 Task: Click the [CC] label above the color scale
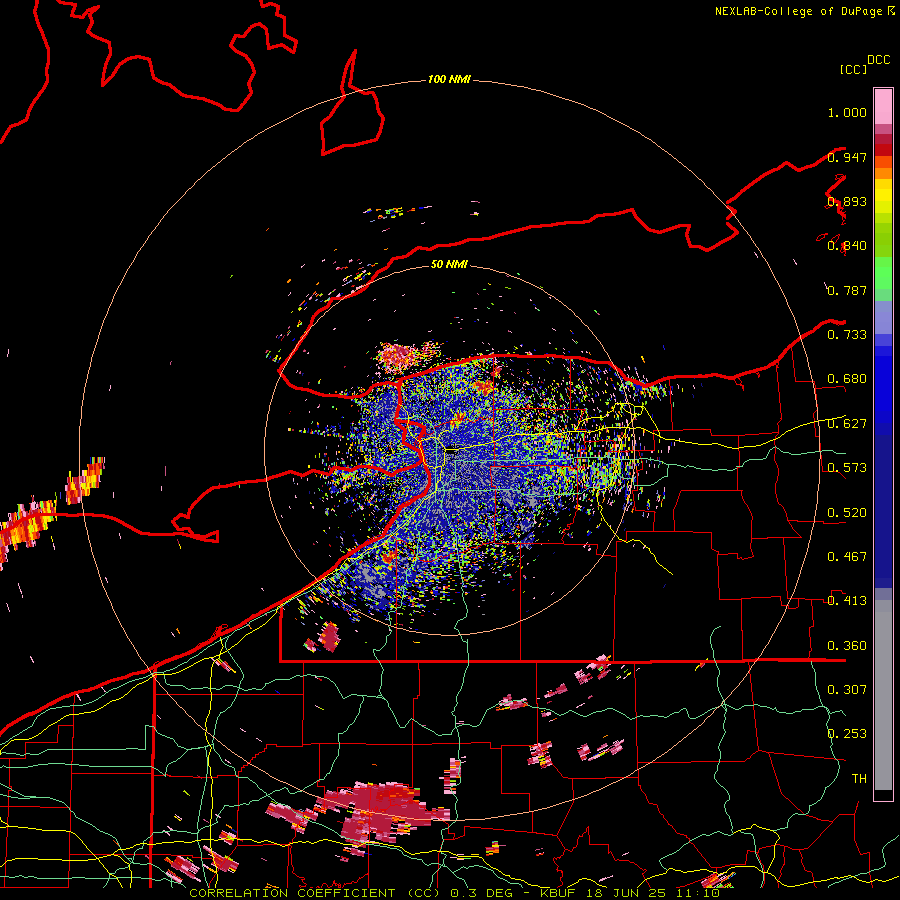click(x=854, y=69)
